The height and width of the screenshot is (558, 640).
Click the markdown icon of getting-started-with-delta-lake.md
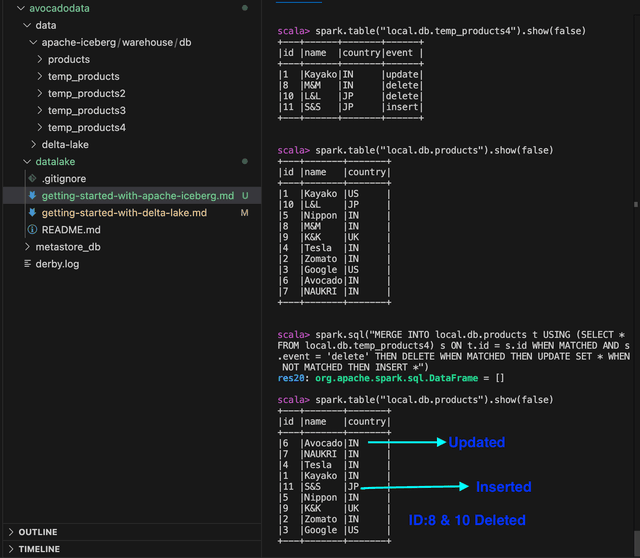[32, 213]
